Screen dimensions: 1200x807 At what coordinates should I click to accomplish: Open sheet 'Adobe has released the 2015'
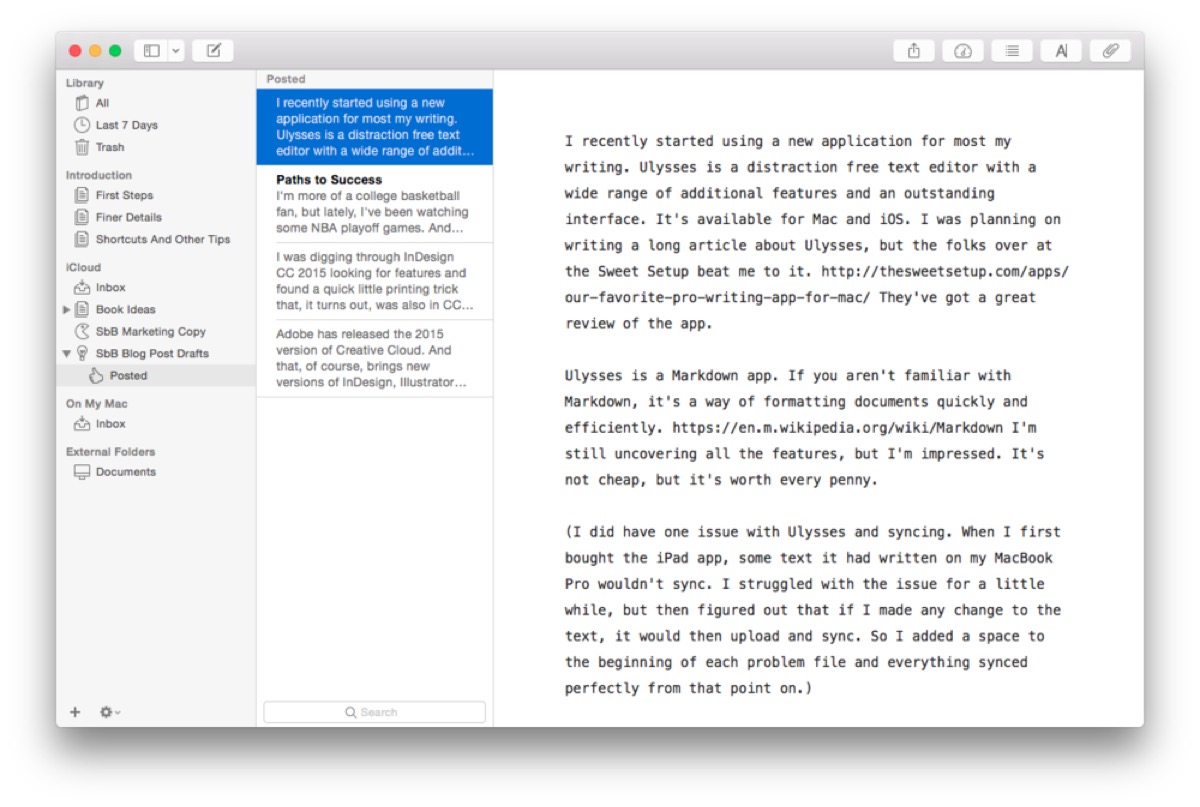[375, 358]
